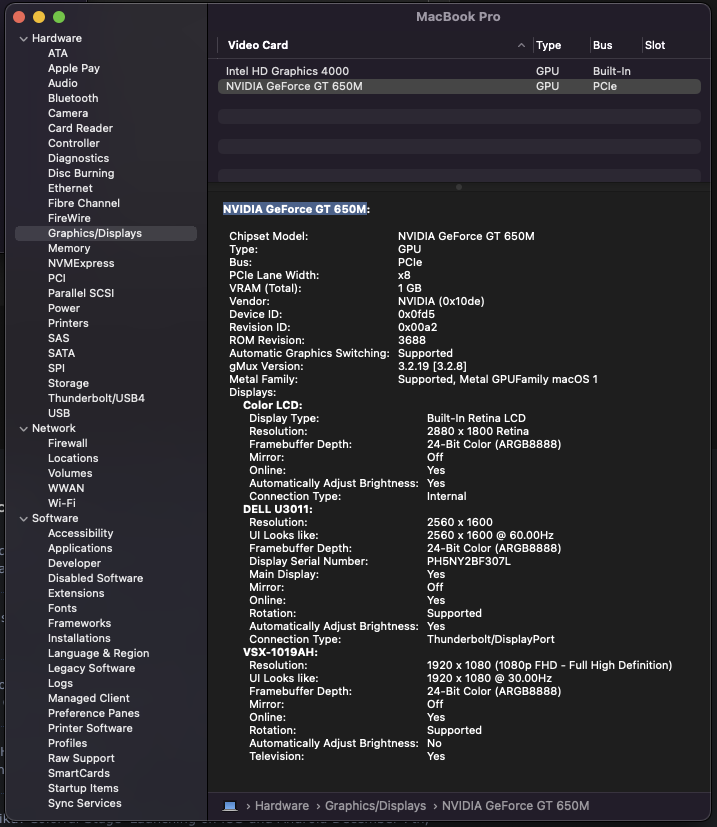
Task: Open Locations under Network
Action: pos(73,458)
